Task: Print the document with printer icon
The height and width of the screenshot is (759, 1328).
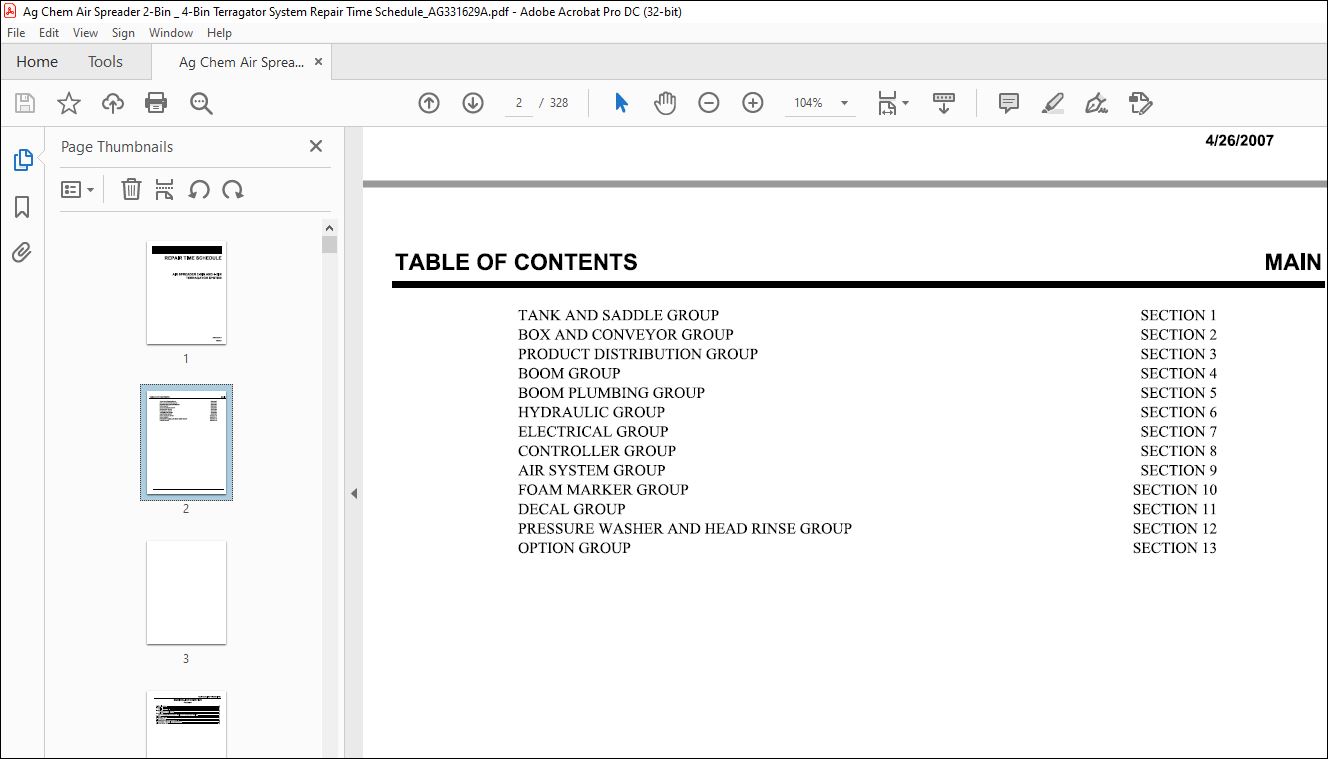Action: click(156, 103)
